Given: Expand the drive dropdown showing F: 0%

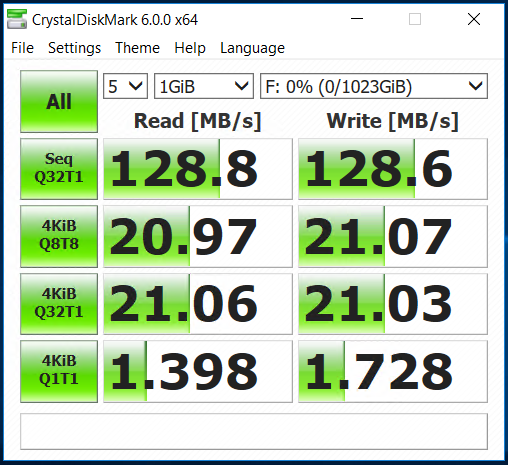Looking at the screenshot, I should 374,86.
